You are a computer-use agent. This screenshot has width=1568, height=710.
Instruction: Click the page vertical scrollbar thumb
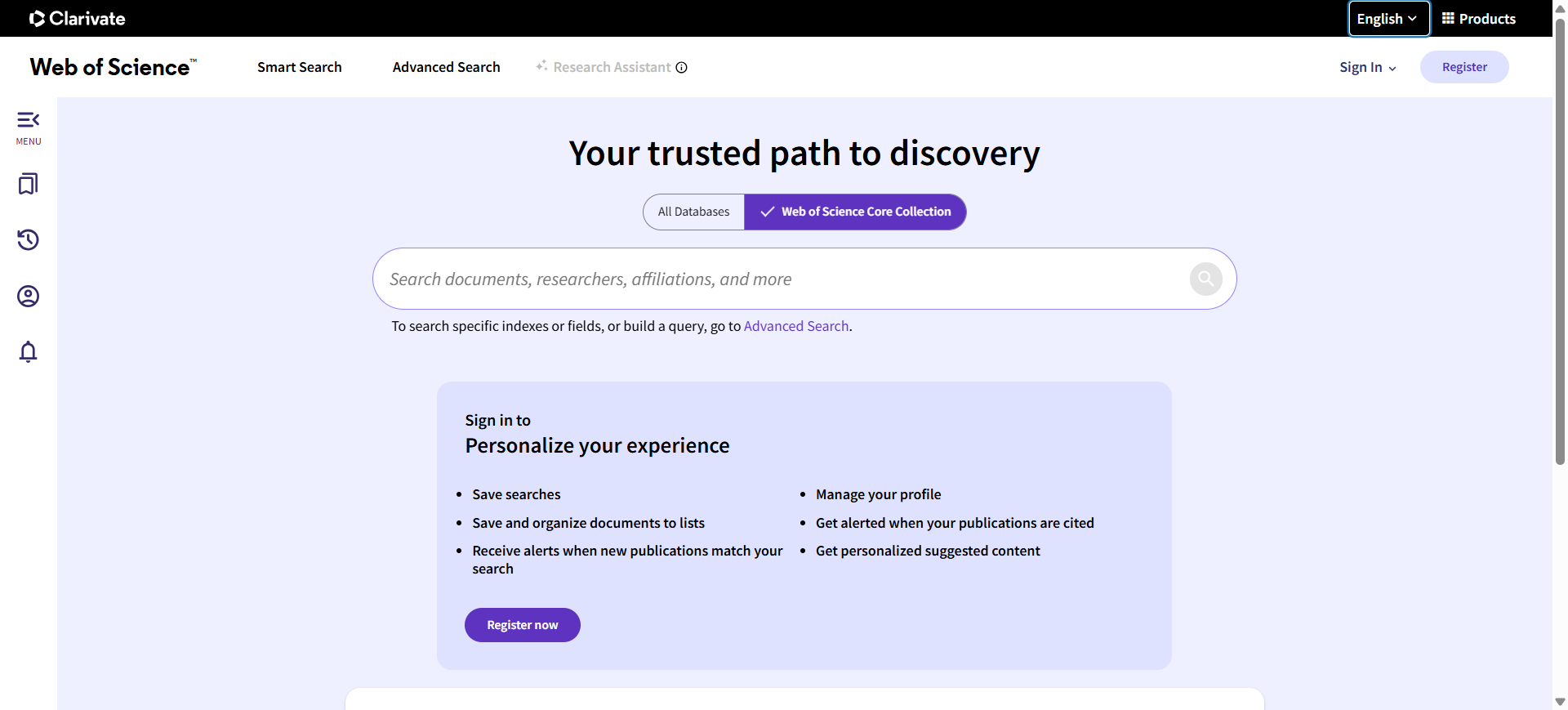(1560, 241)
